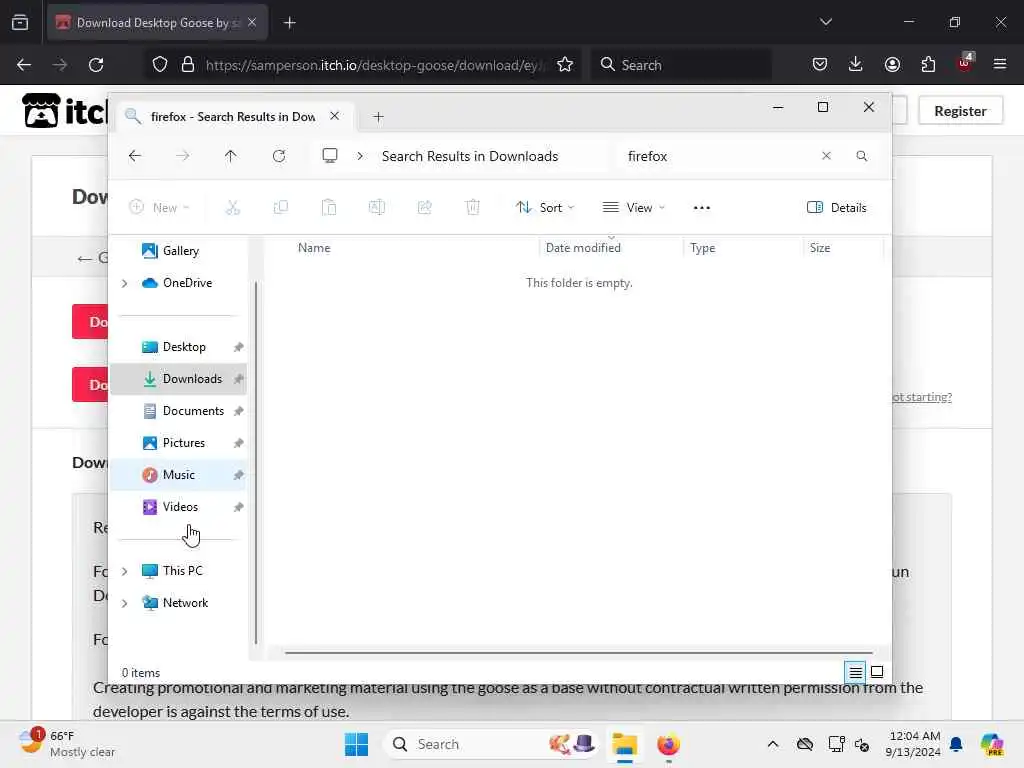Switch to details list view icon in status bar
Viewport: 1024px width, 768px height.
[x=856, y=671]
